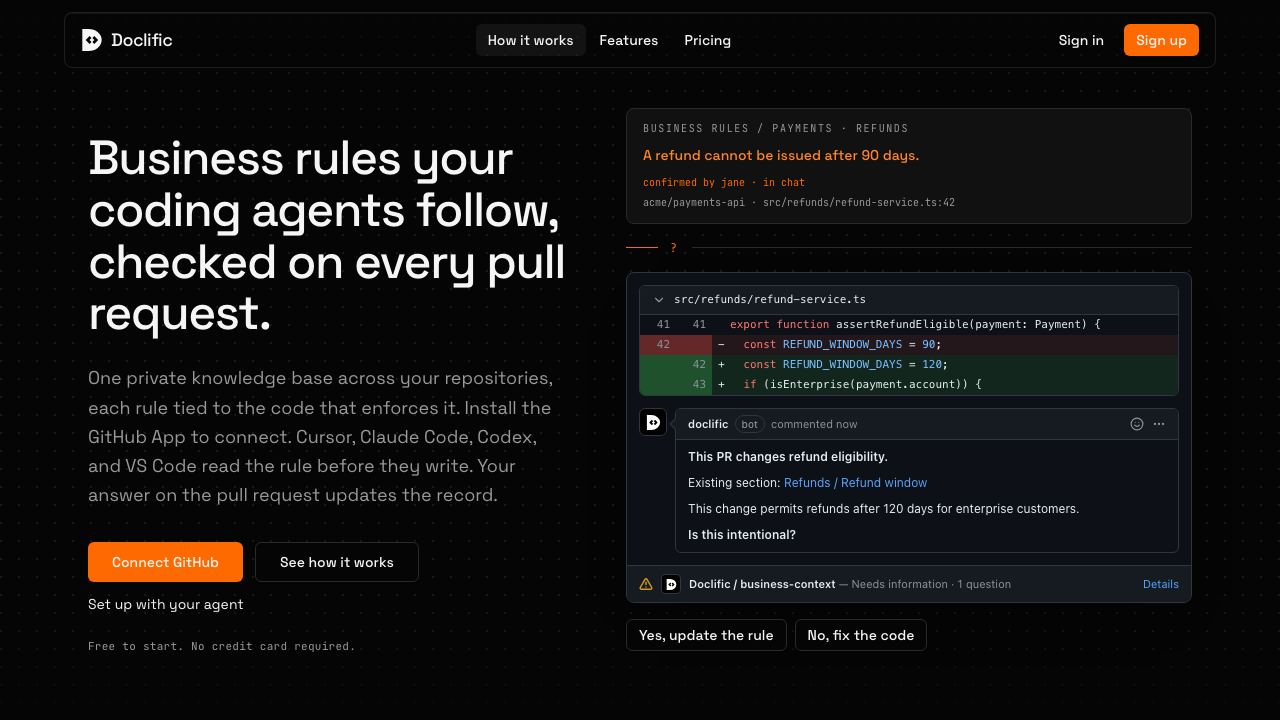Open the How it works nav item
The height and width of the screenshot is (720, 1280).
coord(530,40)
